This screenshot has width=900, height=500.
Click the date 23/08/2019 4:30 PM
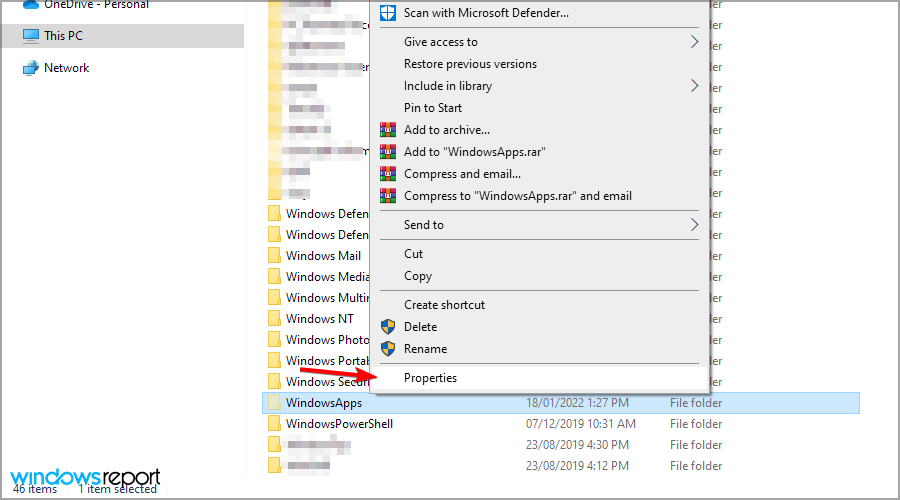pos(577,445)
